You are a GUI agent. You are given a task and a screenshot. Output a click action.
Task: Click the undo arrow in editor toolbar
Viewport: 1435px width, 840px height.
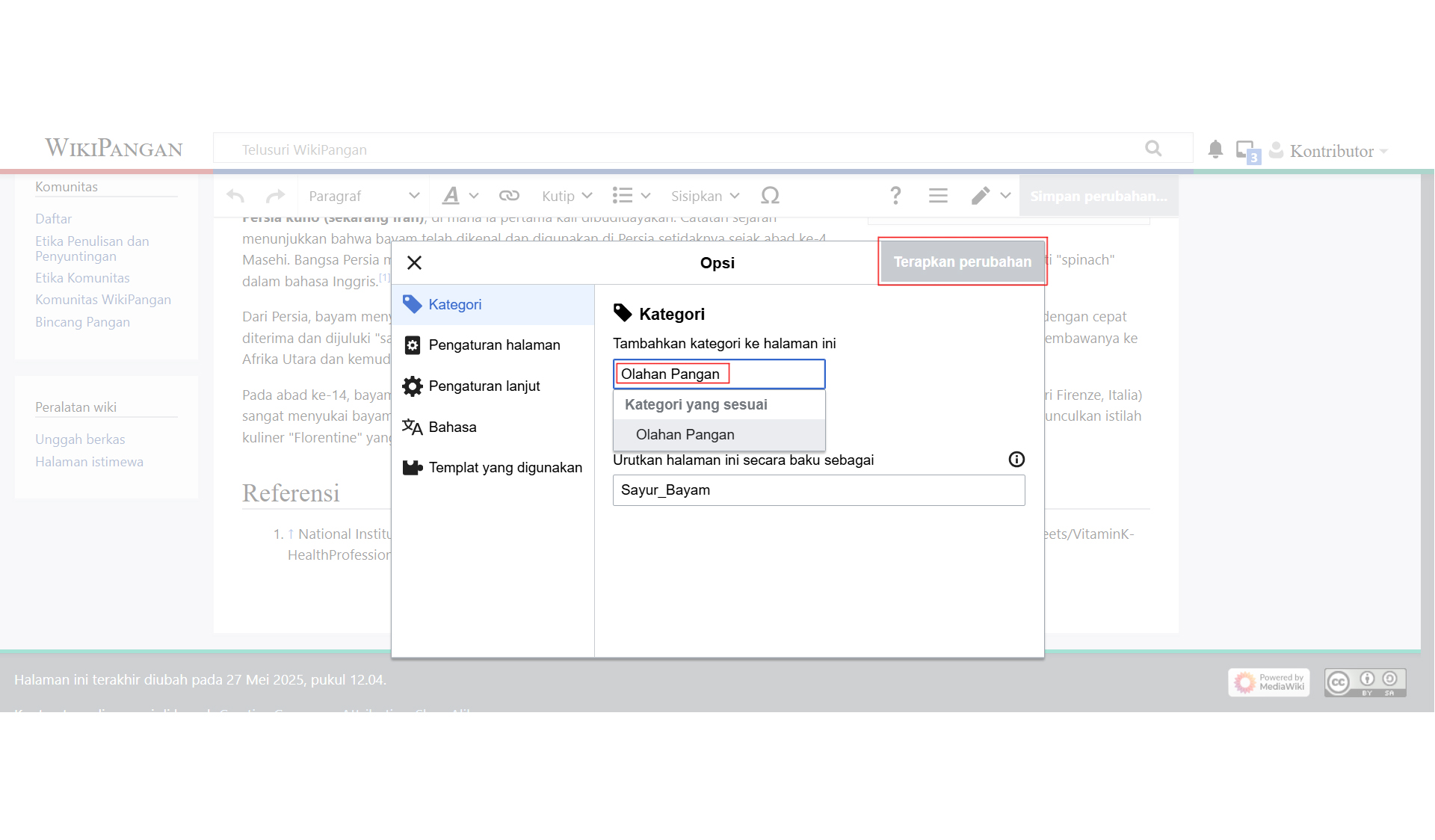(x=235, y=196)
